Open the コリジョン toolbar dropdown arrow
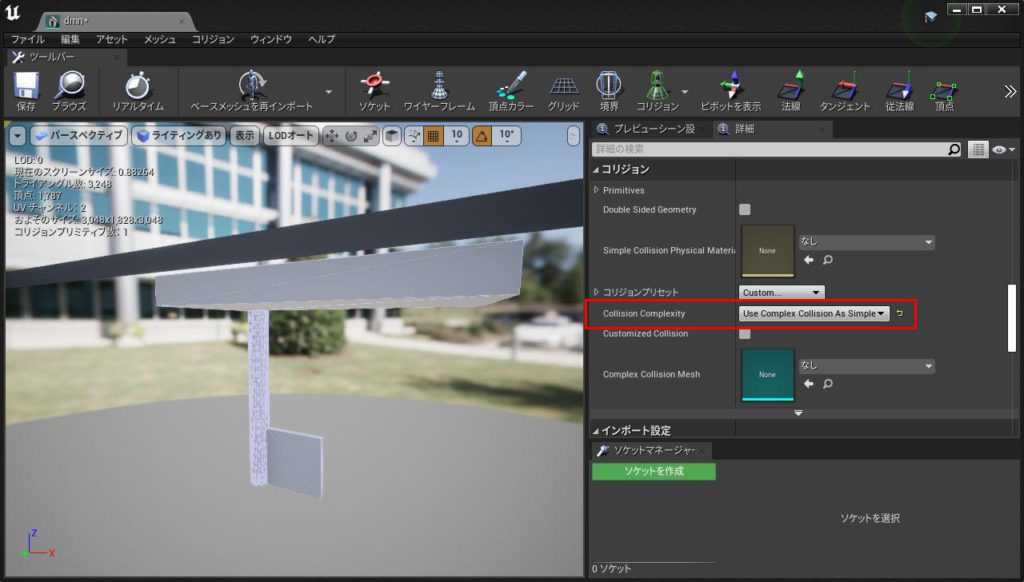The image size is (1024, 582). coord(684,91)
